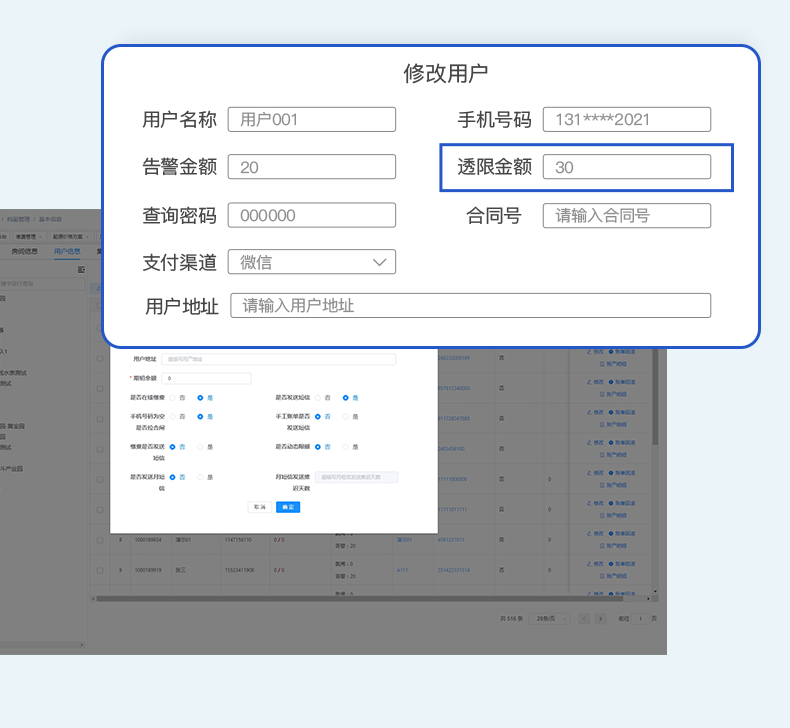Open the 支付渠道 payment channel dropdown
Screen dimensions: 790x728
coord(312,262)
